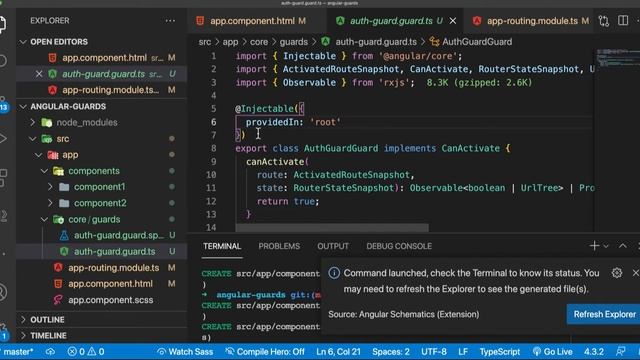Click TypeScript version 4.3.2 in status bar

pyautogui.click(x=593, y=351)
